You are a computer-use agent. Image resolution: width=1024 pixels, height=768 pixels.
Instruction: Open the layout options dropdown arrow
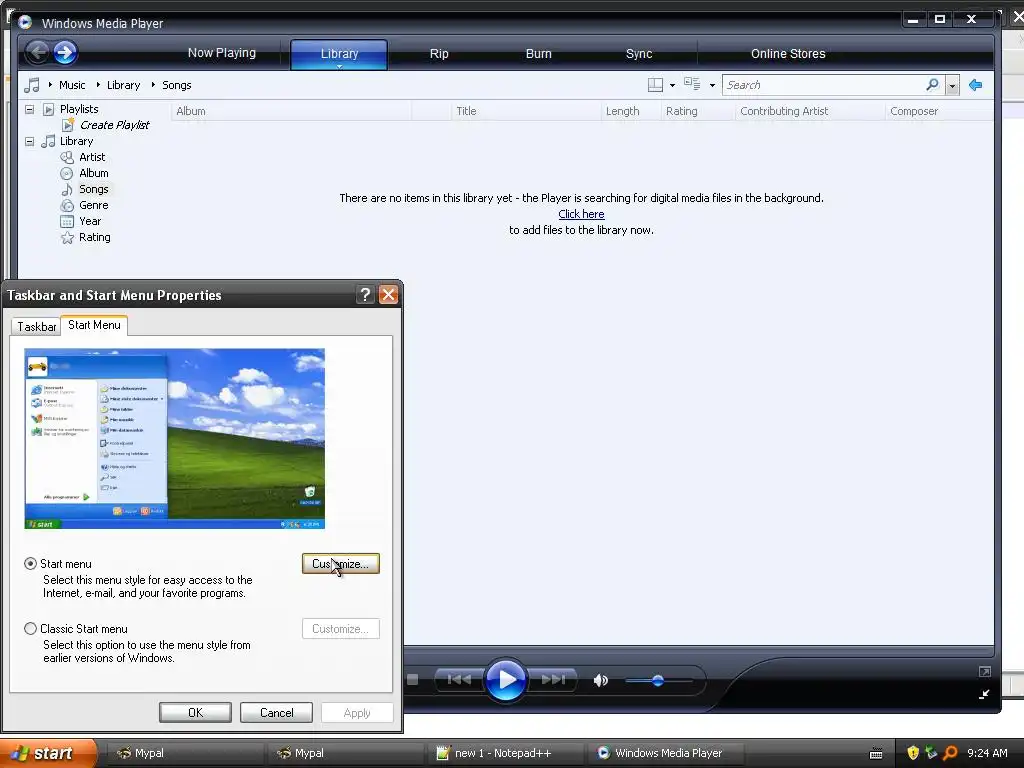pyautogui.click(x=673, y=86)
